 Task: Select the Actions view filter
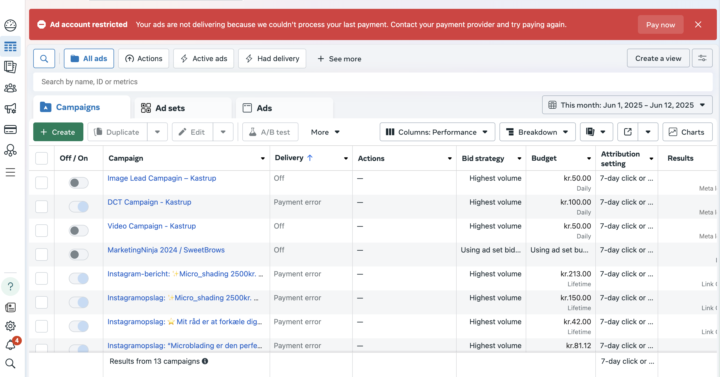coord(144,59)
